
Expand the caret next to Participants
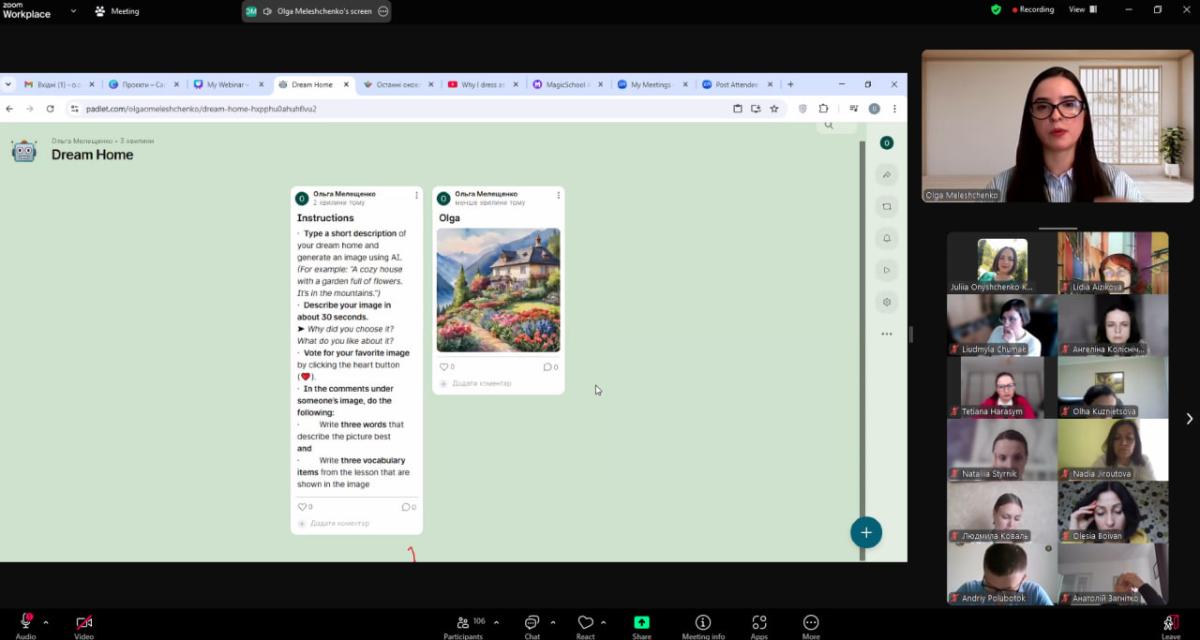tap(496, 622)
